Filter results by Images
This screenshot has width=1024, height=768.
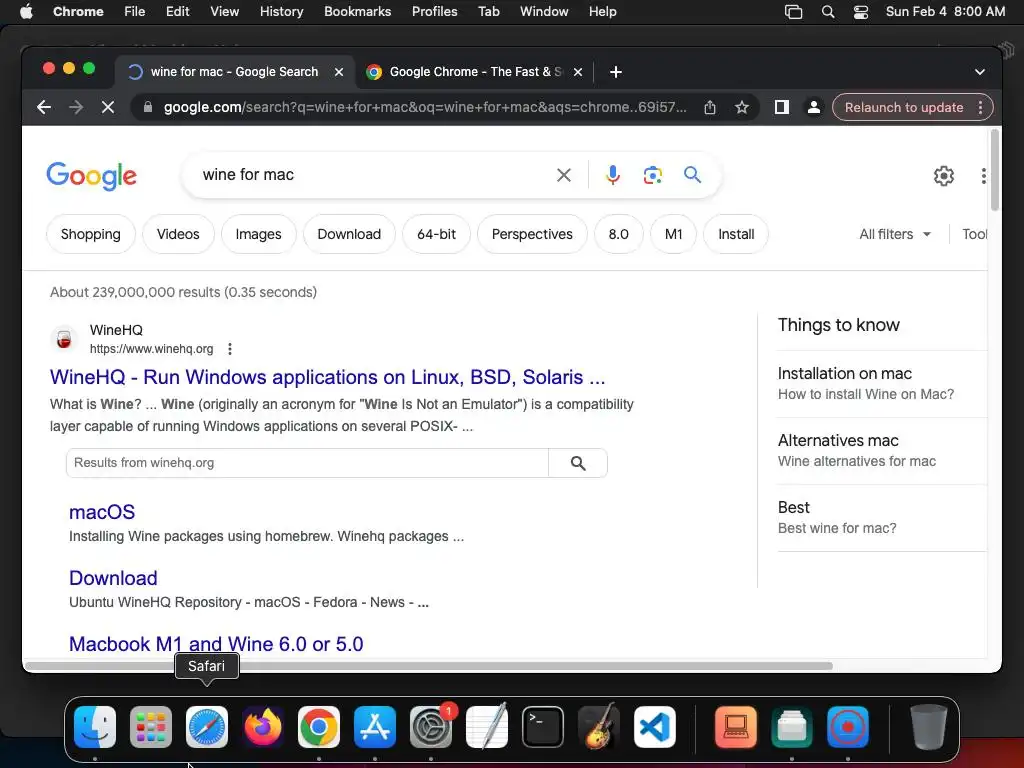point(259,234)
